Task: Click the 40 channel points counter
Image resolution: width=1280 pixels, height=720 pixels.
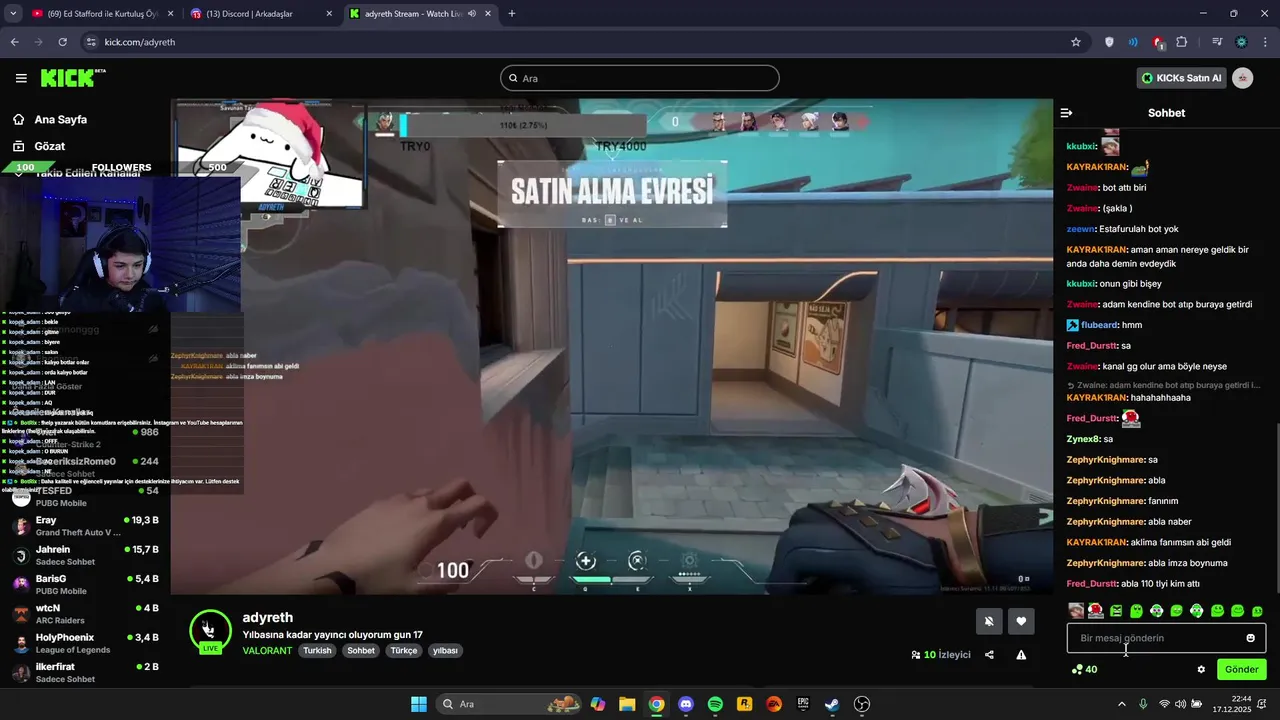Action: tap(1084, 669)
